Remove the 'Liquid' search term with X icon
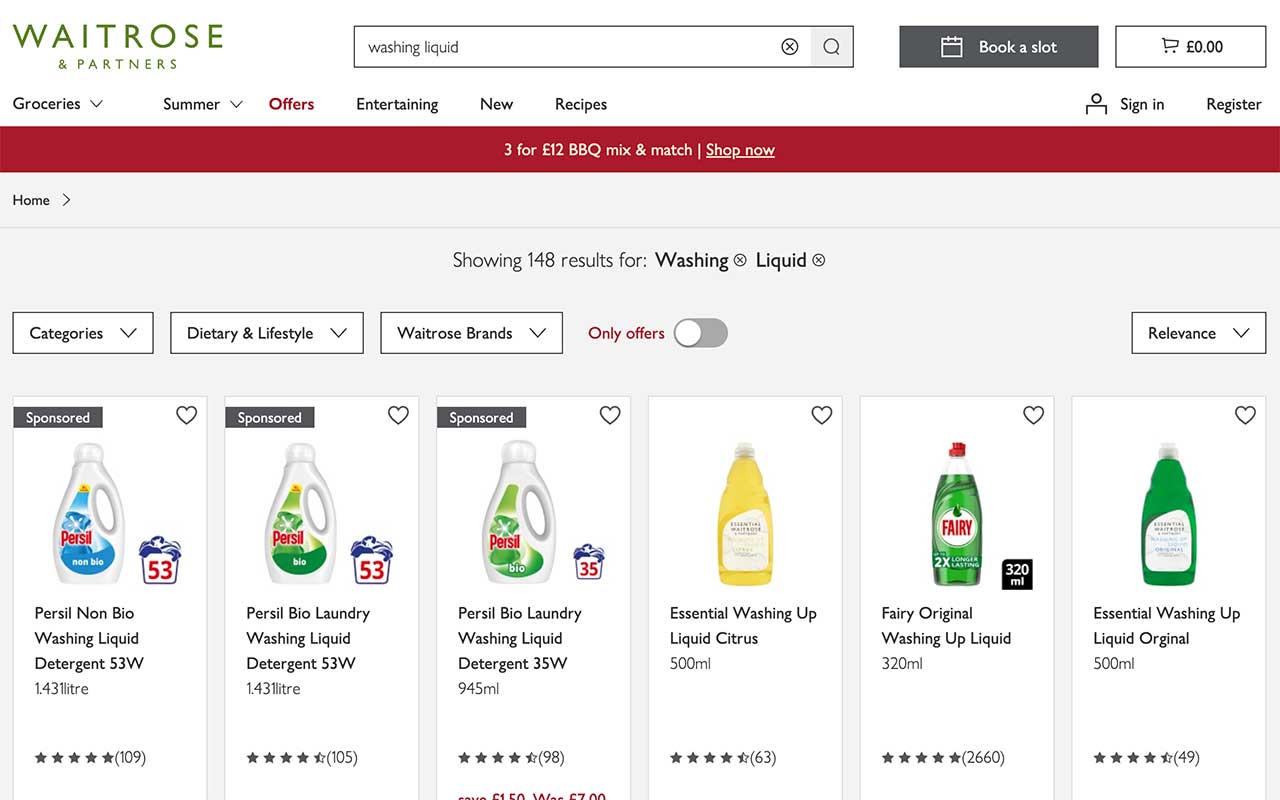1280x800 pixels. point(819,260)
